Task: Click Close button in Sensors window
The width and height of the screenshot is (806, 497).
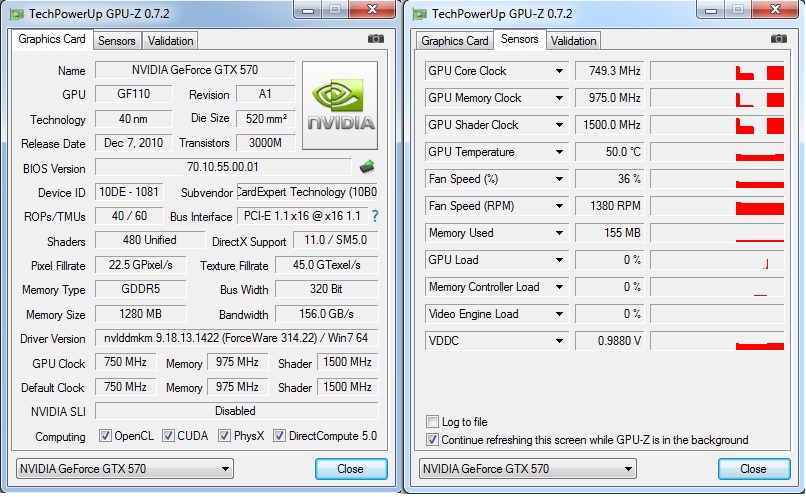Action: [x=754, y=469]
